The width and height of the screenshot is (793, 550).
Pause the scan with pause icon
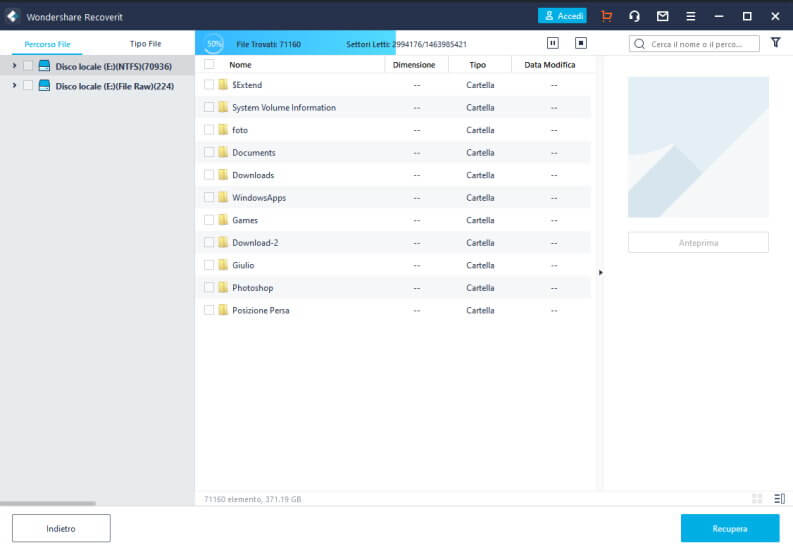click(553, 43)
